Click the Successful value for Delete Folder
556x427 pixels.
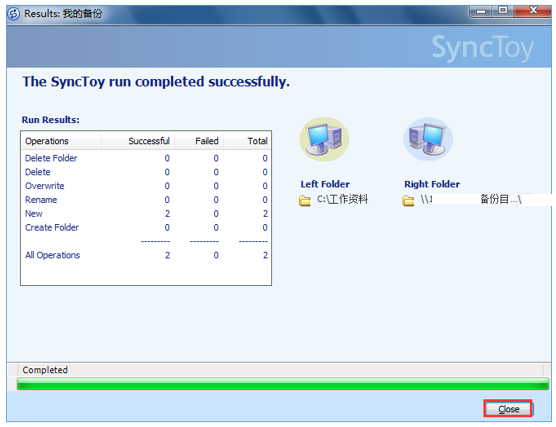coord(167,158)
